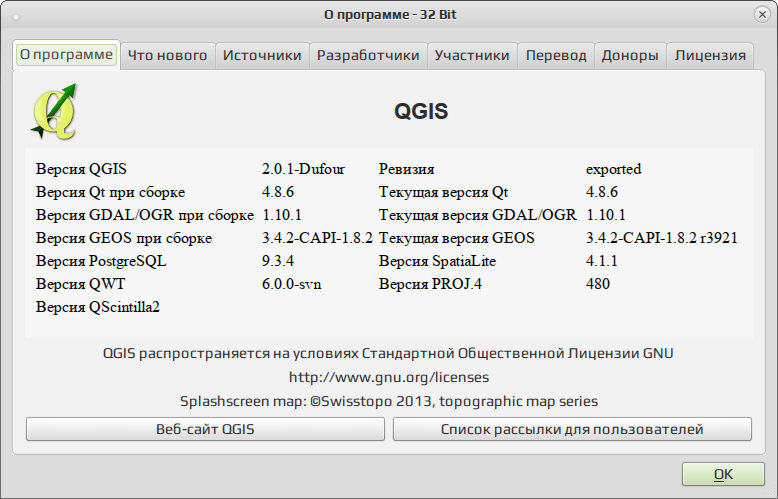Open the "Источники" tab

262,55
